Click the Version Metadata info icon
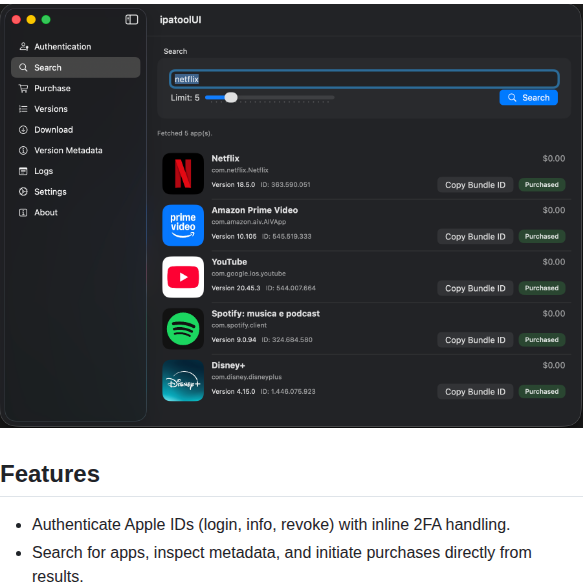 point(23,150)
